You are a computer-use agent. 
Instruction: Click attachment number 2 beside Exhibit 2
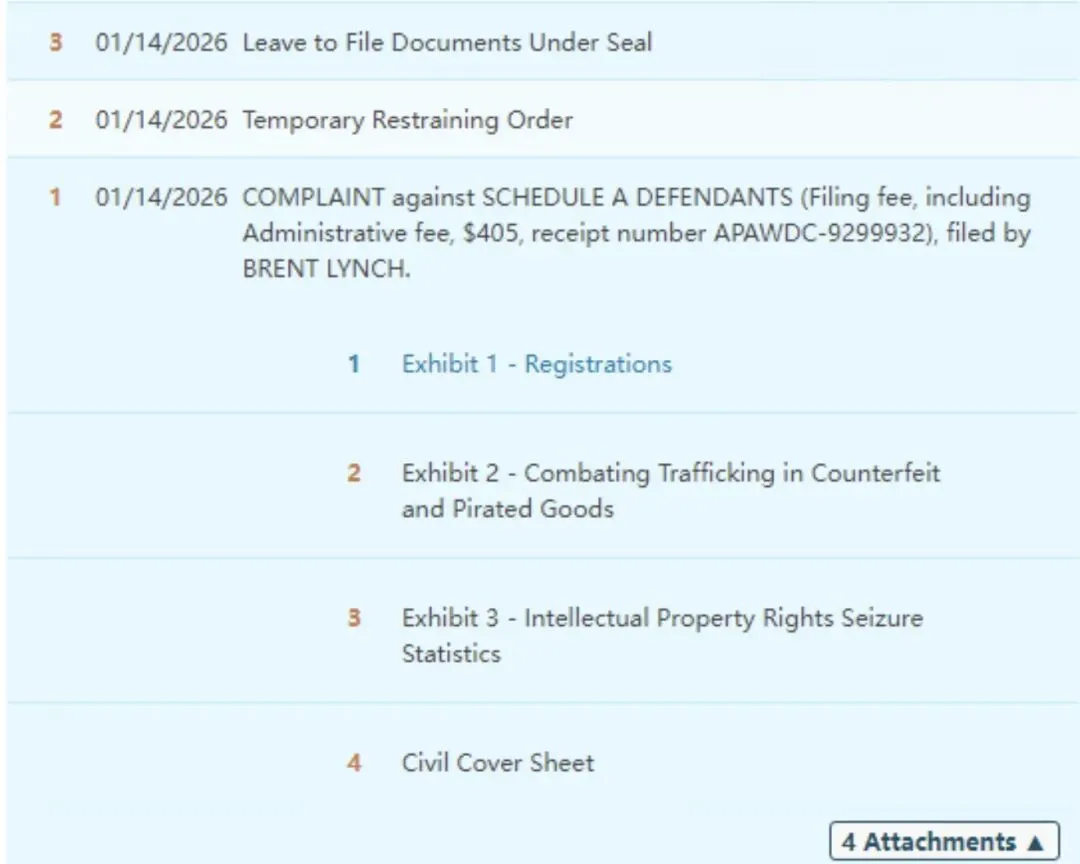point(354,473)
